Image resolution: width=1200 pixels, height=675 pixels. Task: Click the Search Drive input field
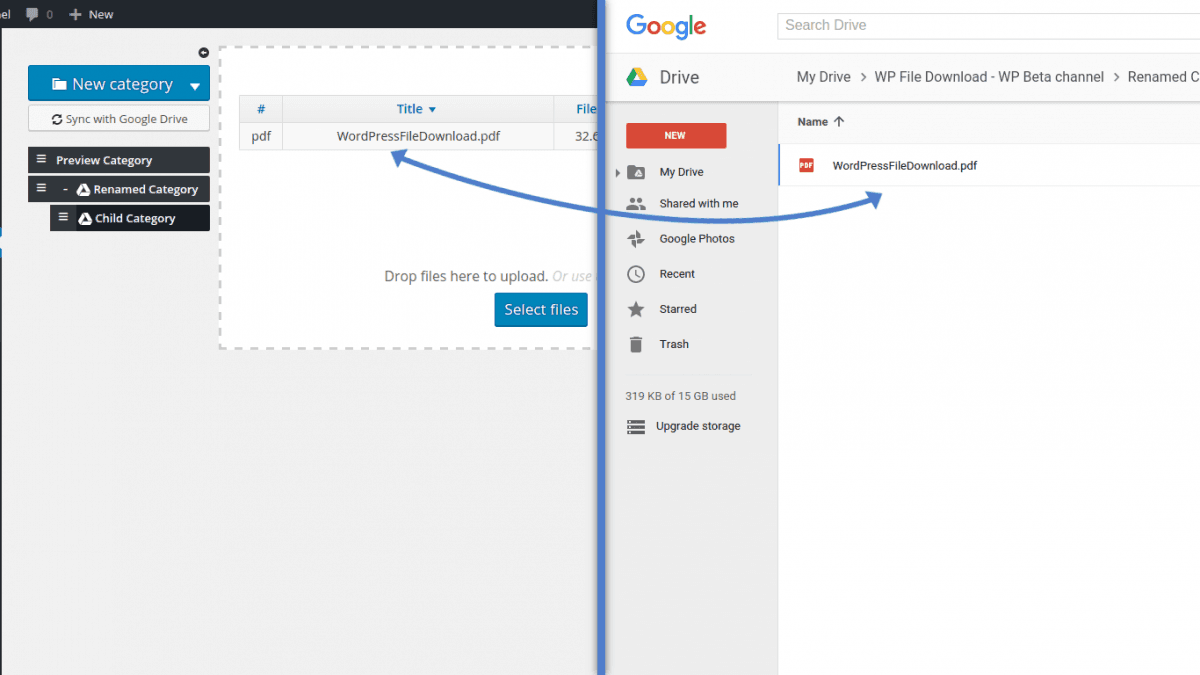tap(985, 25)
